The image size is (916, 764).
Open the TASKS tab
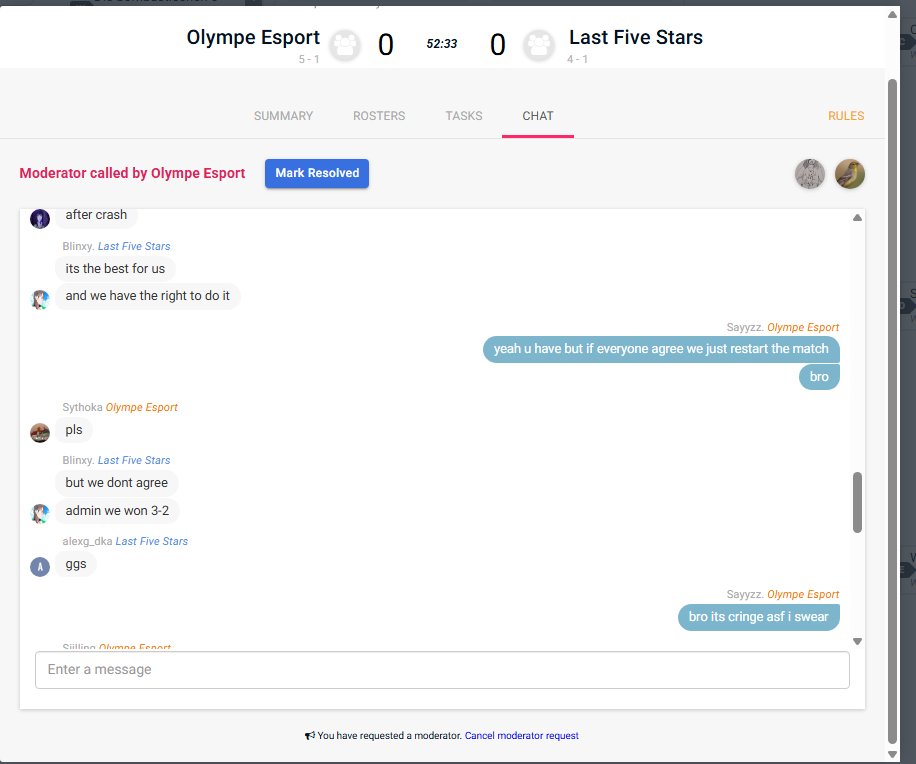(x=464, y=116)
